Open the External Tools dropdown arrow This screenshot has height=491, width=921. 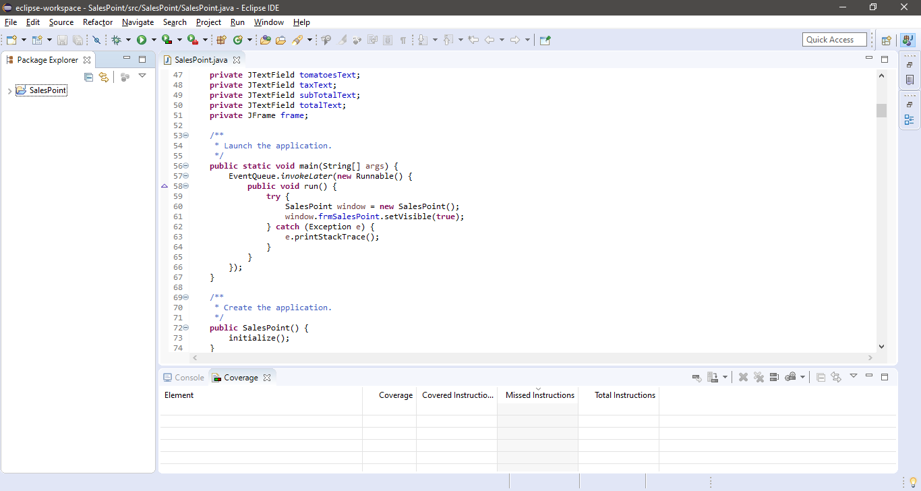205,40
